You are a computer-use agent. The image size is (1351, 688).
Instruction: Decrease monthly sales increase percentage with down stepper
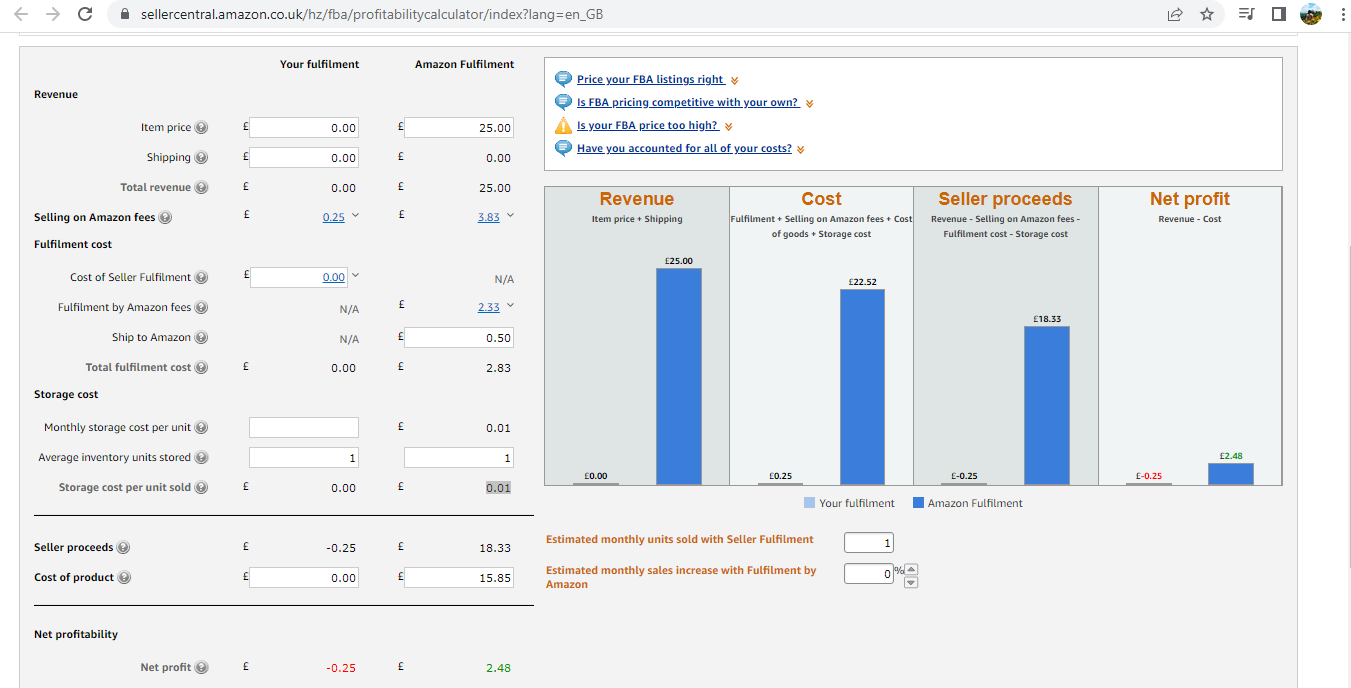910,582
